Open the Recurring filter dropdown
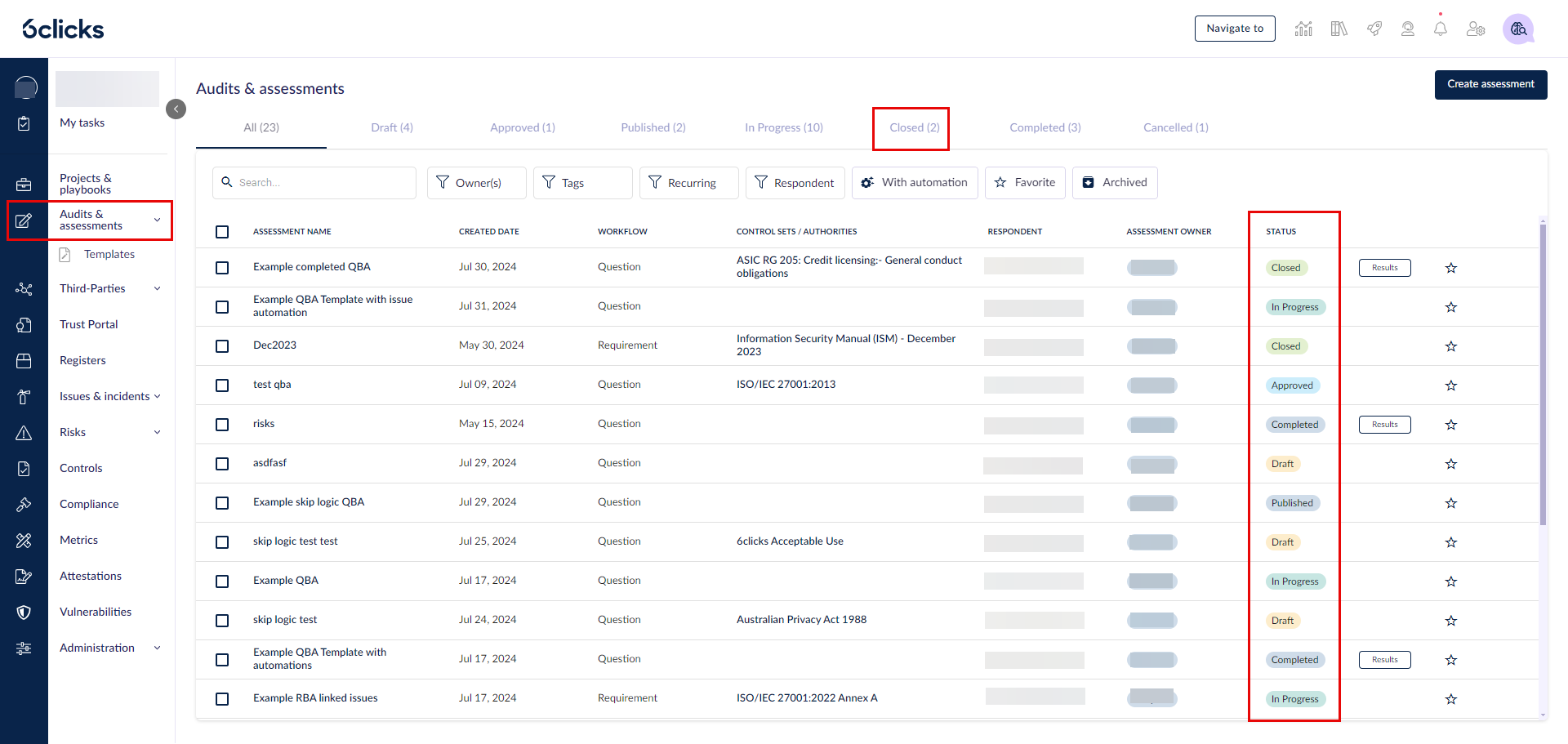This screenshot has height=744, width=1568. 689,183
